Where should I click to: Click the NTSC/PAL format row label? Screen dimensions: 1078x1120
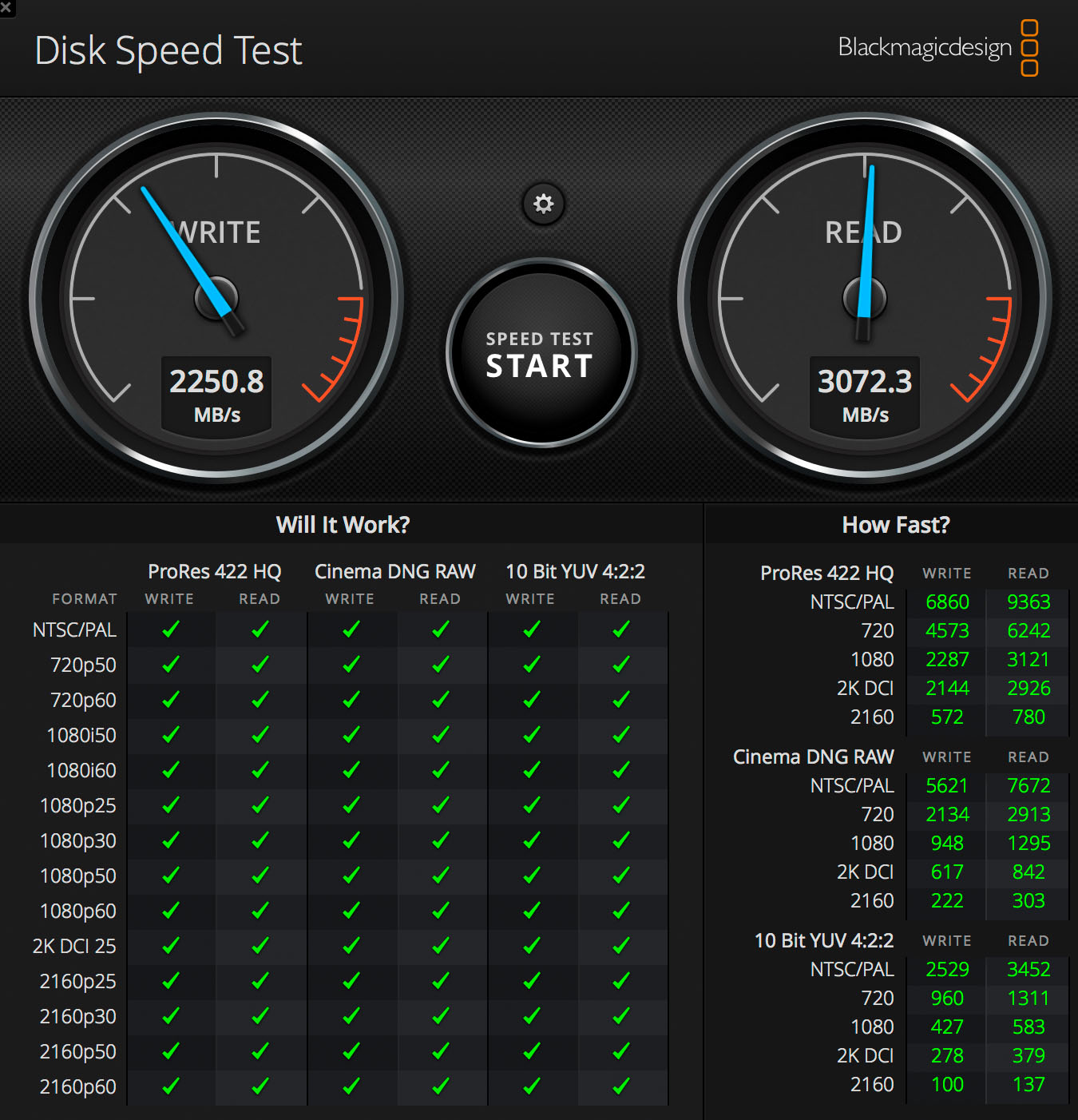coord(74,630)
